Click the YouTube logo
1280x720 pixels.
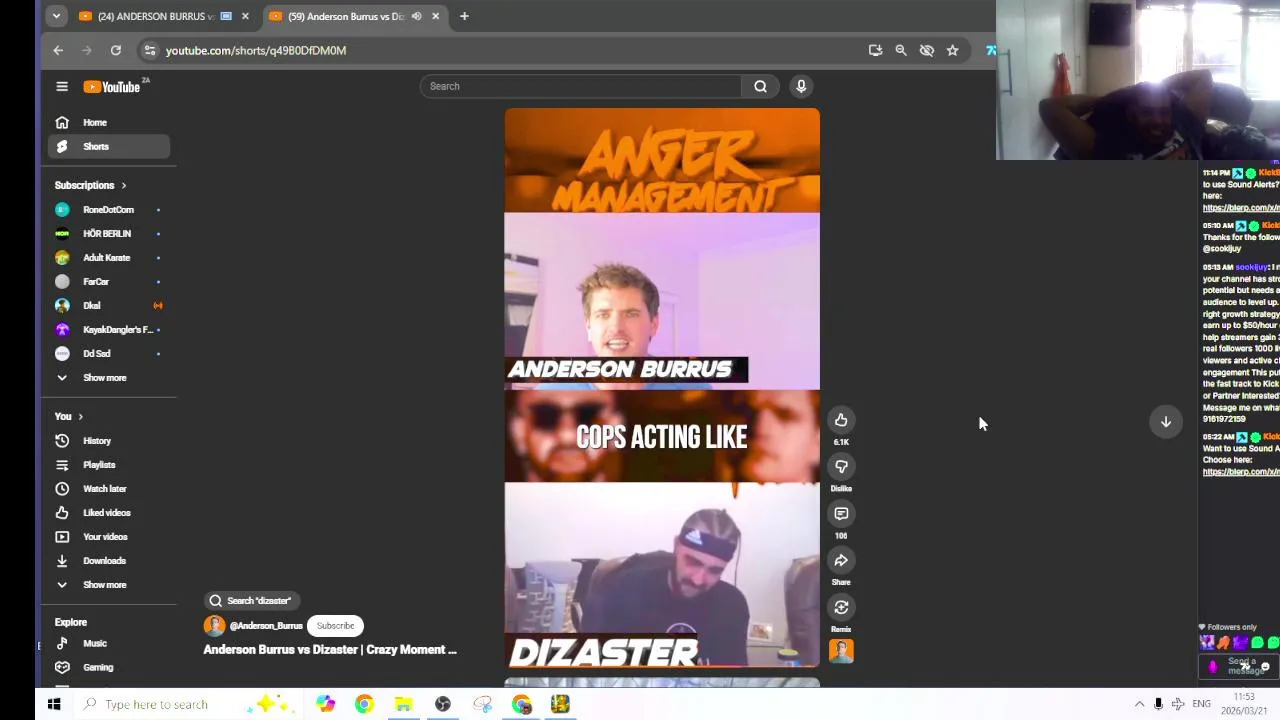point(112,87)
